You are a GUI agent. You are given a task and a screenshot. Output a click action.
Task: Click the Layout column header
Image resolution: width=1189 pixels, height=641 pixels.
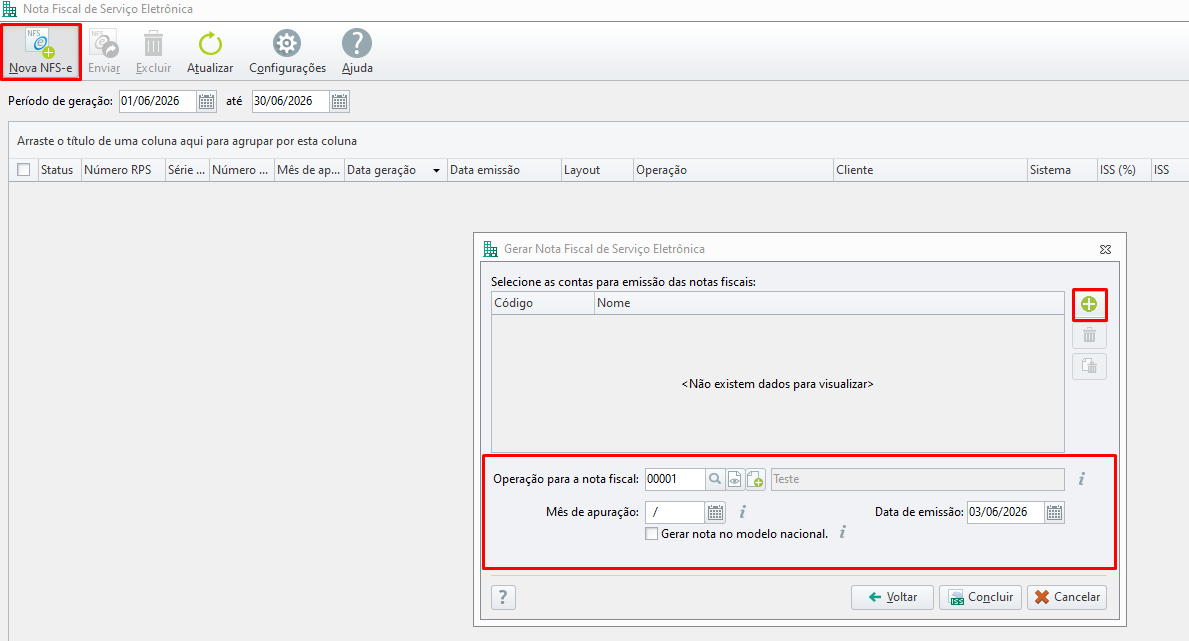pyautogui.click(x=598, y=170)
